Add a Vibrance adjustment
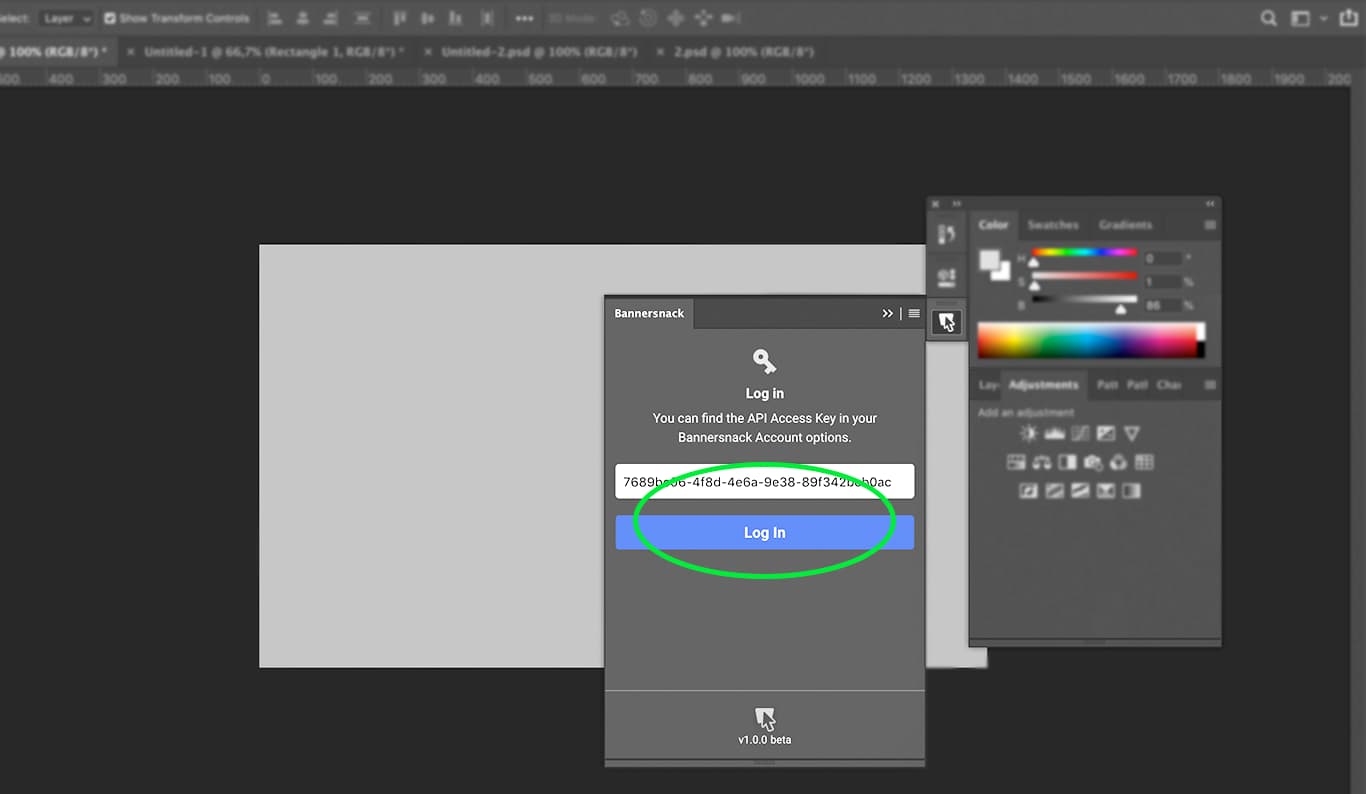 click(1132, 434)
